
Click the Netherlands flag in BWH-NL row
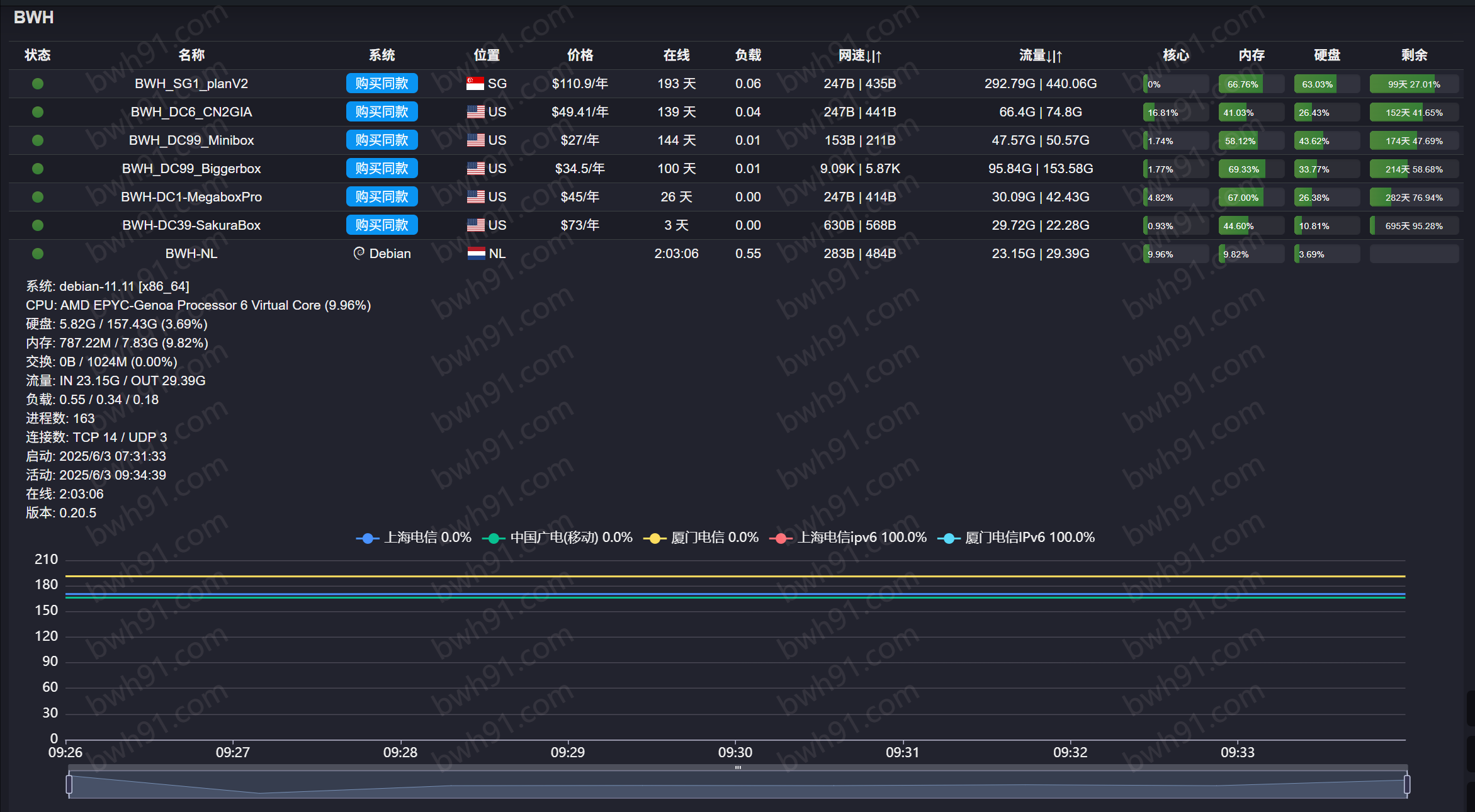tap(477, 254)
